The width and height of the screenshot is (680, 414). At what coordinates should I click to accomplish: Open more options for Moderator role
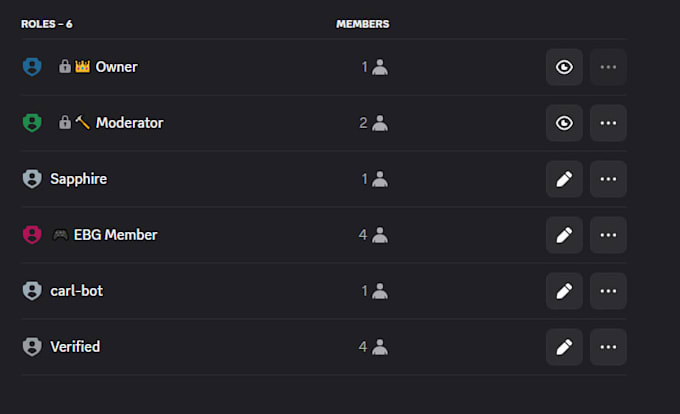pyautogui.click(x=608, y=123)
